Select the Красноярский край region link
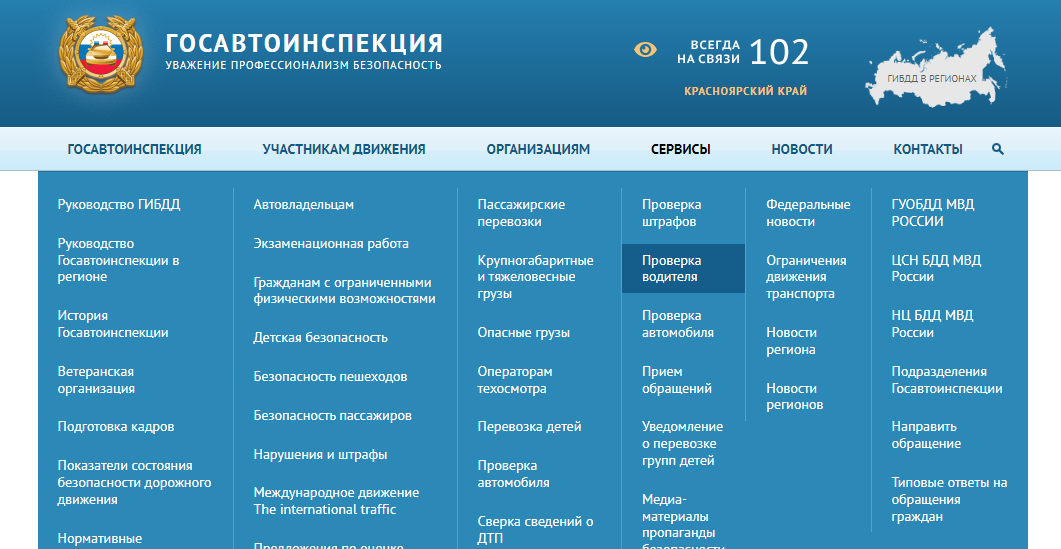Viewport: 1061px width, 549px height. [x=745, y=91]
